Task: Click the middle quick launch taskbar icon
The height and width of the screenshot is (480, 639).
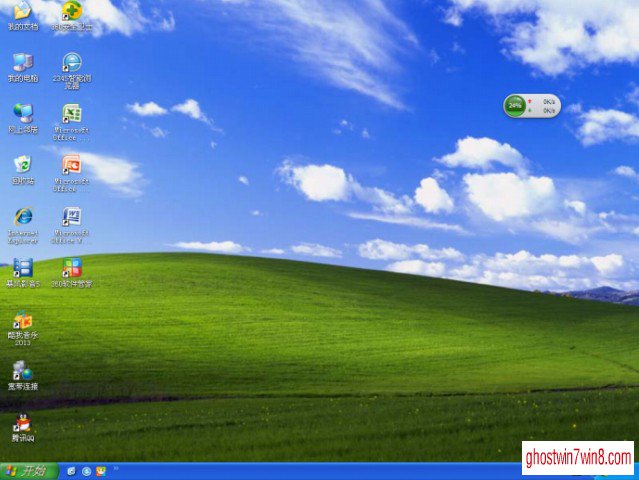Action: click(87, 471)
